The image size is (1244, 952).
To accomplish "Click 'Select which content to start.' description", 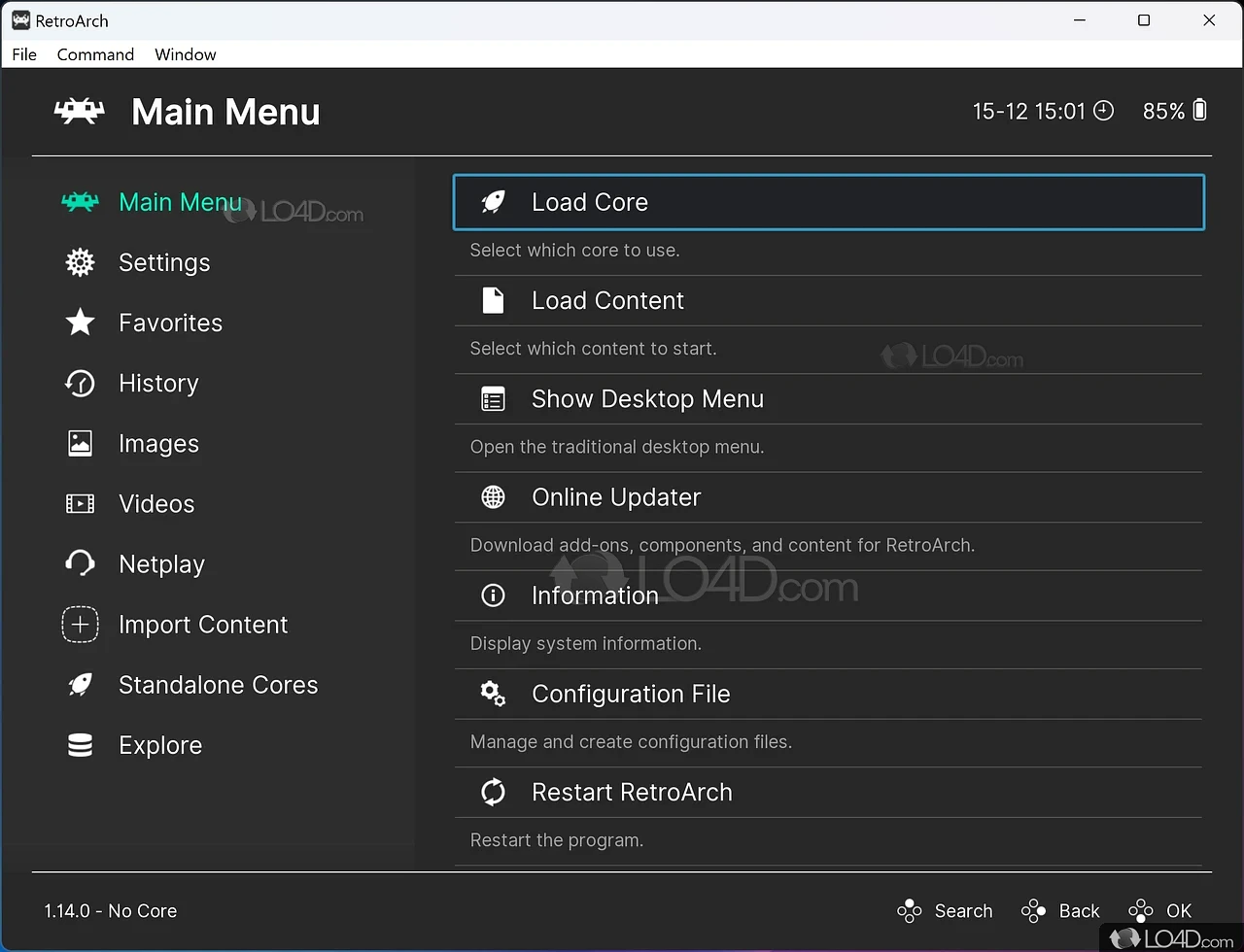I will [x=593, y=348].
